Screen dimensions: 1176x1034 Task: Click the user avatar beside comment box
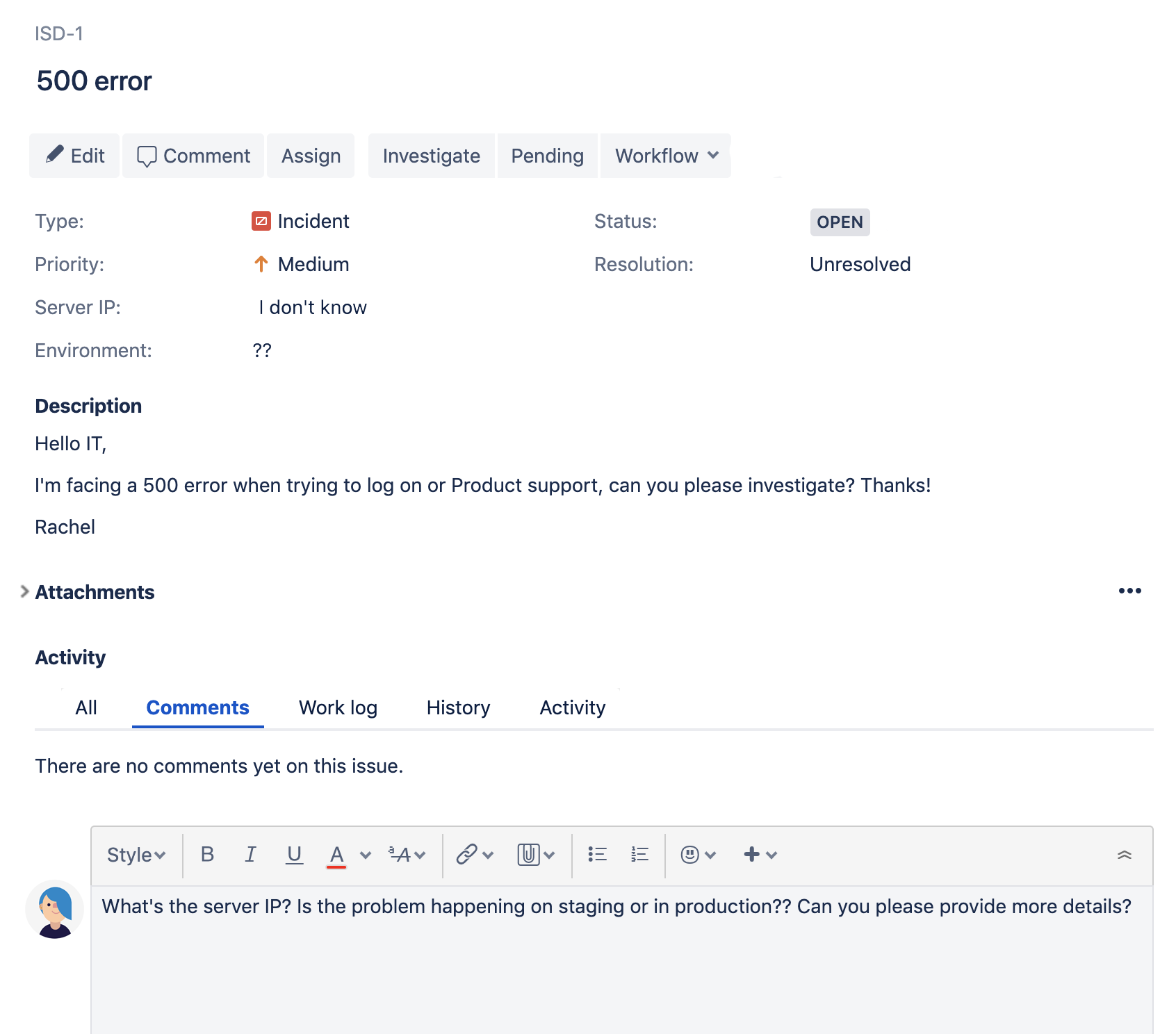coord(55,909)
